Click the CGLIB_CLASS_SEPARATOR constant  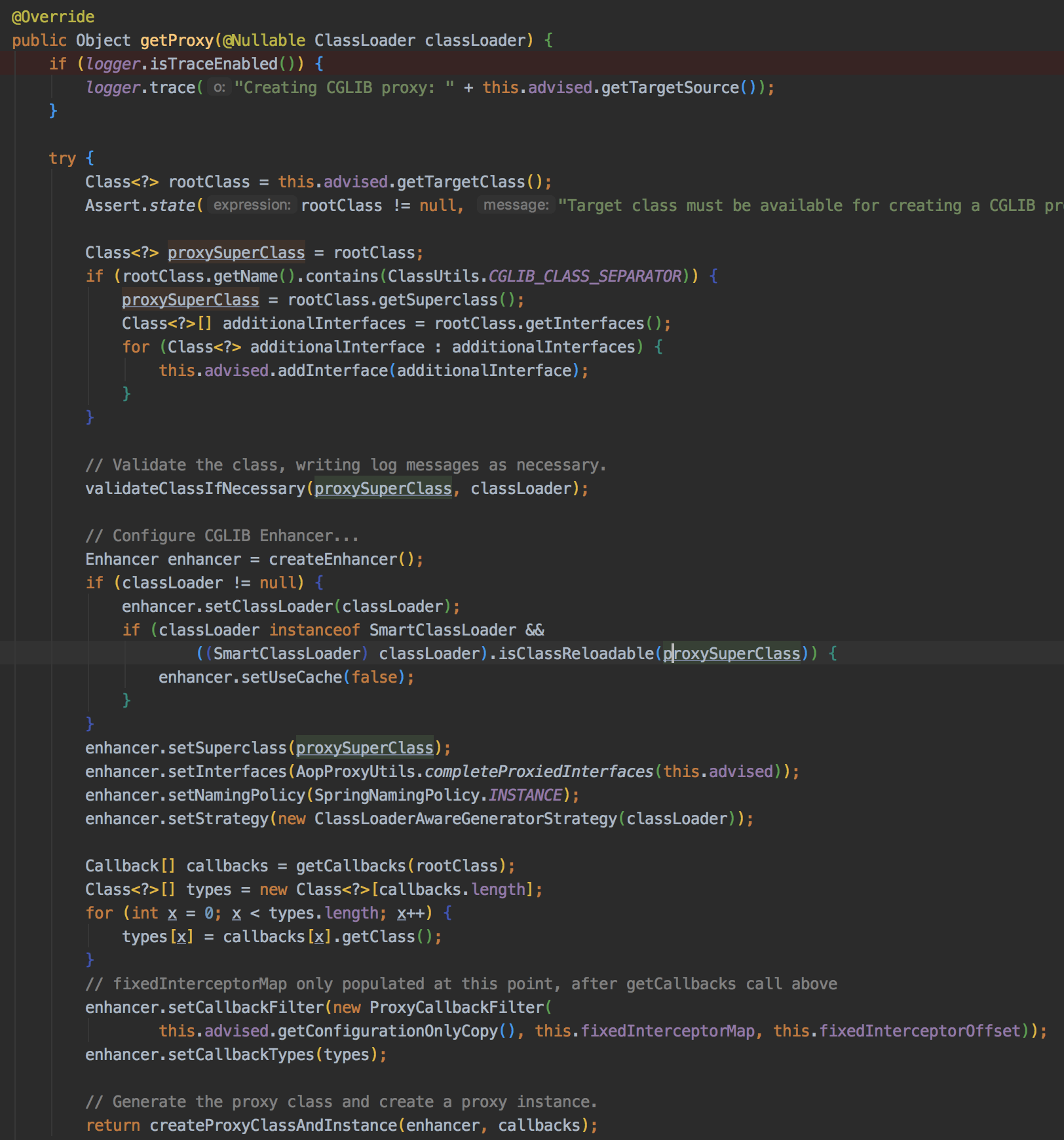[x=585, y=276]
